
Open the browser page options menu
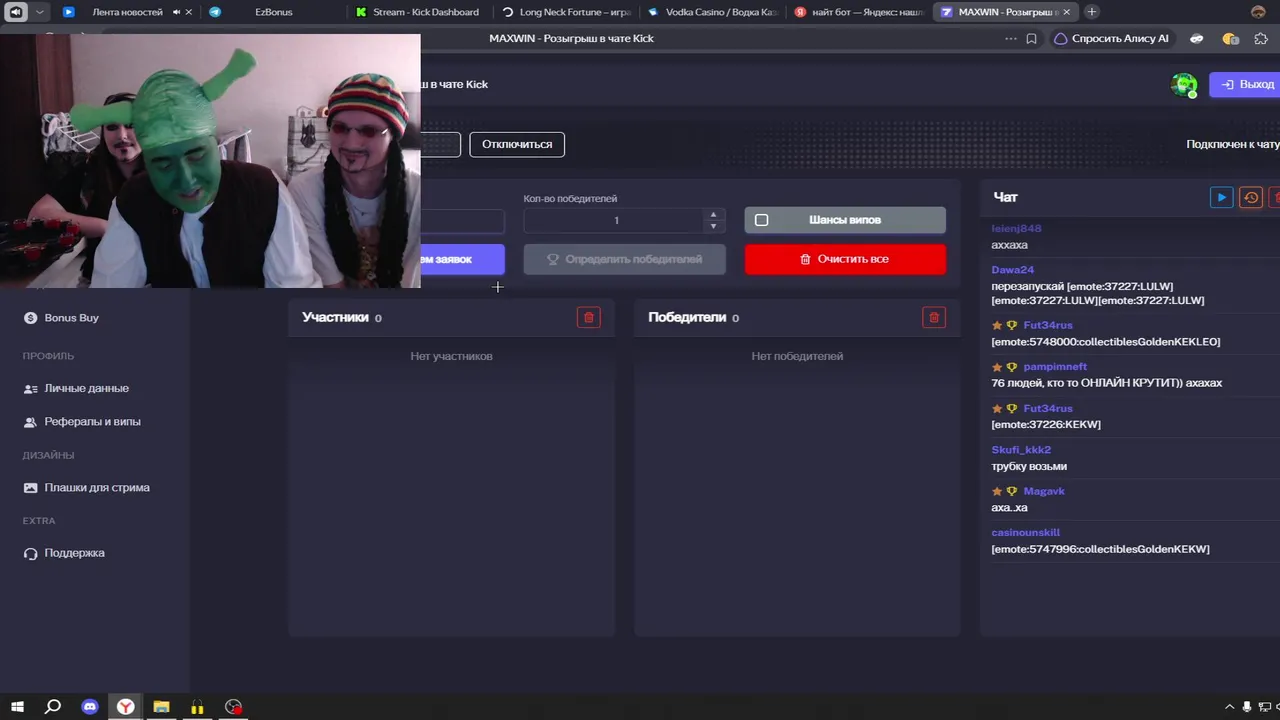pyautogui.click(x=1010, y=39)
